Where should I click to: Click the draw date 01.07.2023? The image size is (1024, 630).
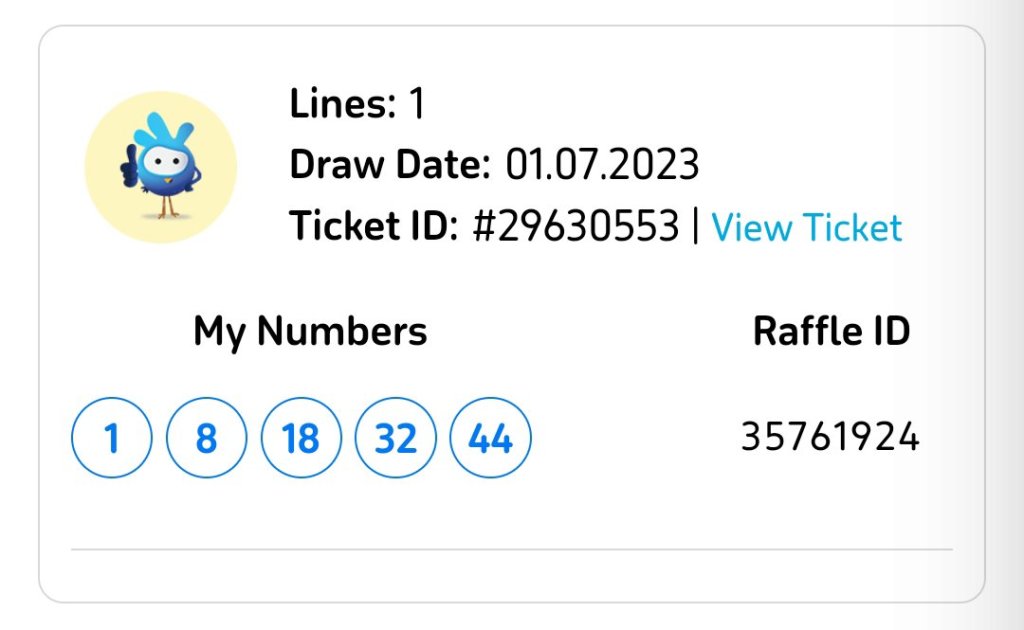pos(602,164)
